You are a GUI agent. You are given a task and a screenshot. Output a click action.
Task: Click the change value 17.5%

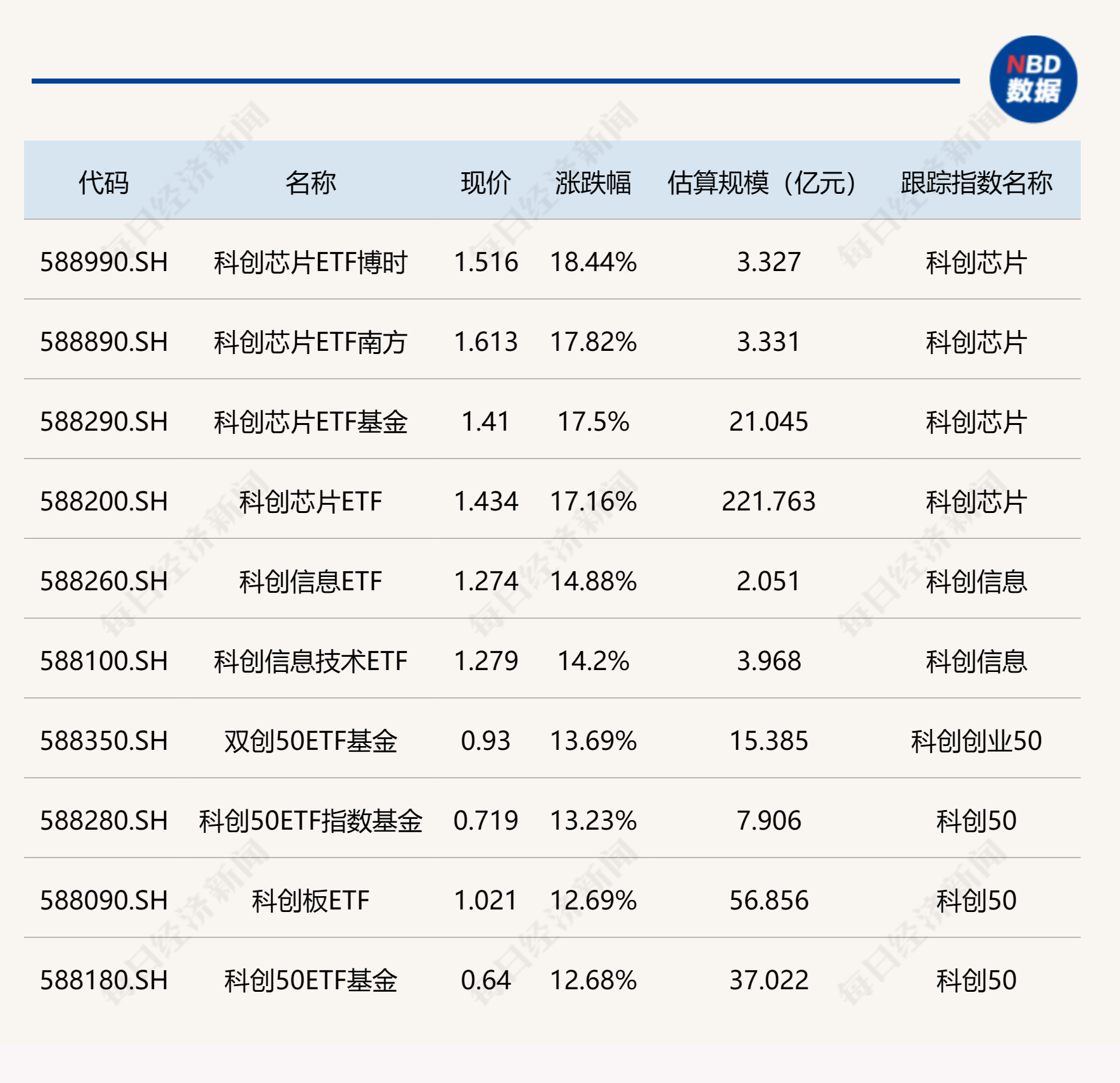click(593, 422)
